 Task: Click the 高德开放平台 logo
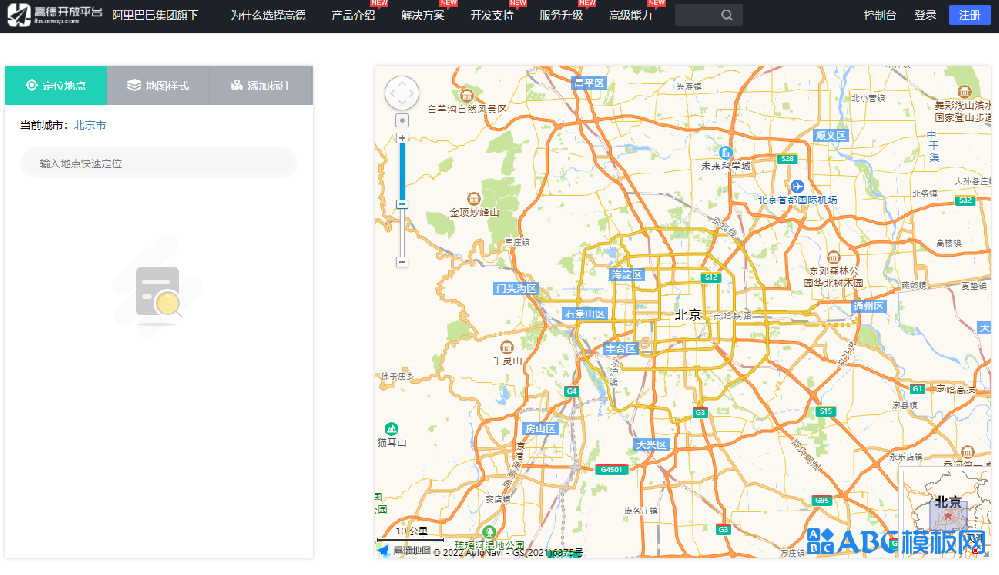55,15
